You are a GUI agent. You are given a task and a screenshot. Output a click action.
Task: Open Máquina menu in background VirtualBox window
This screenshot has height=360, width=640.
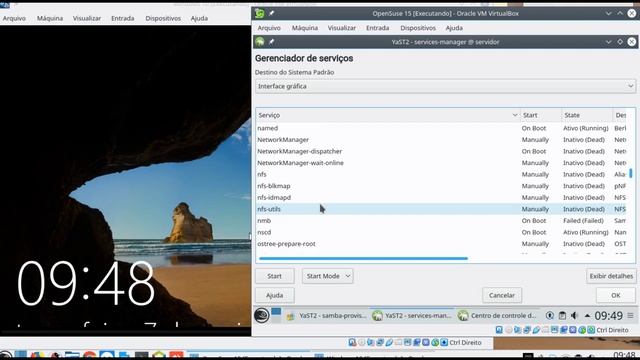[50, 18]
